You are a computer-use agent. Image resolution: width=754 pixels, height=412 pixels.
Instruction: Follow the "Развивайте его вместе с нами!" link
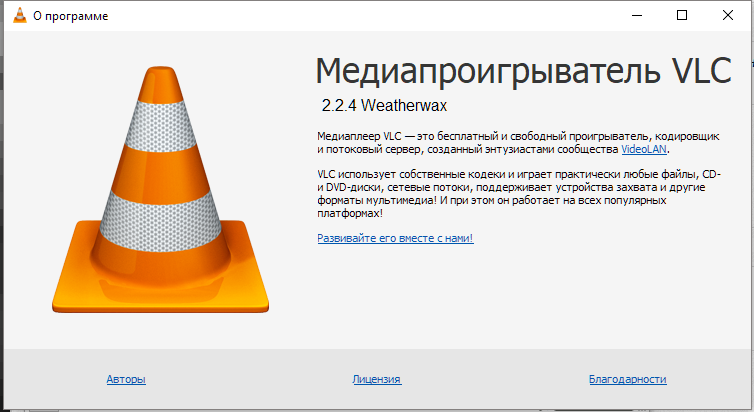coord(395,238)
